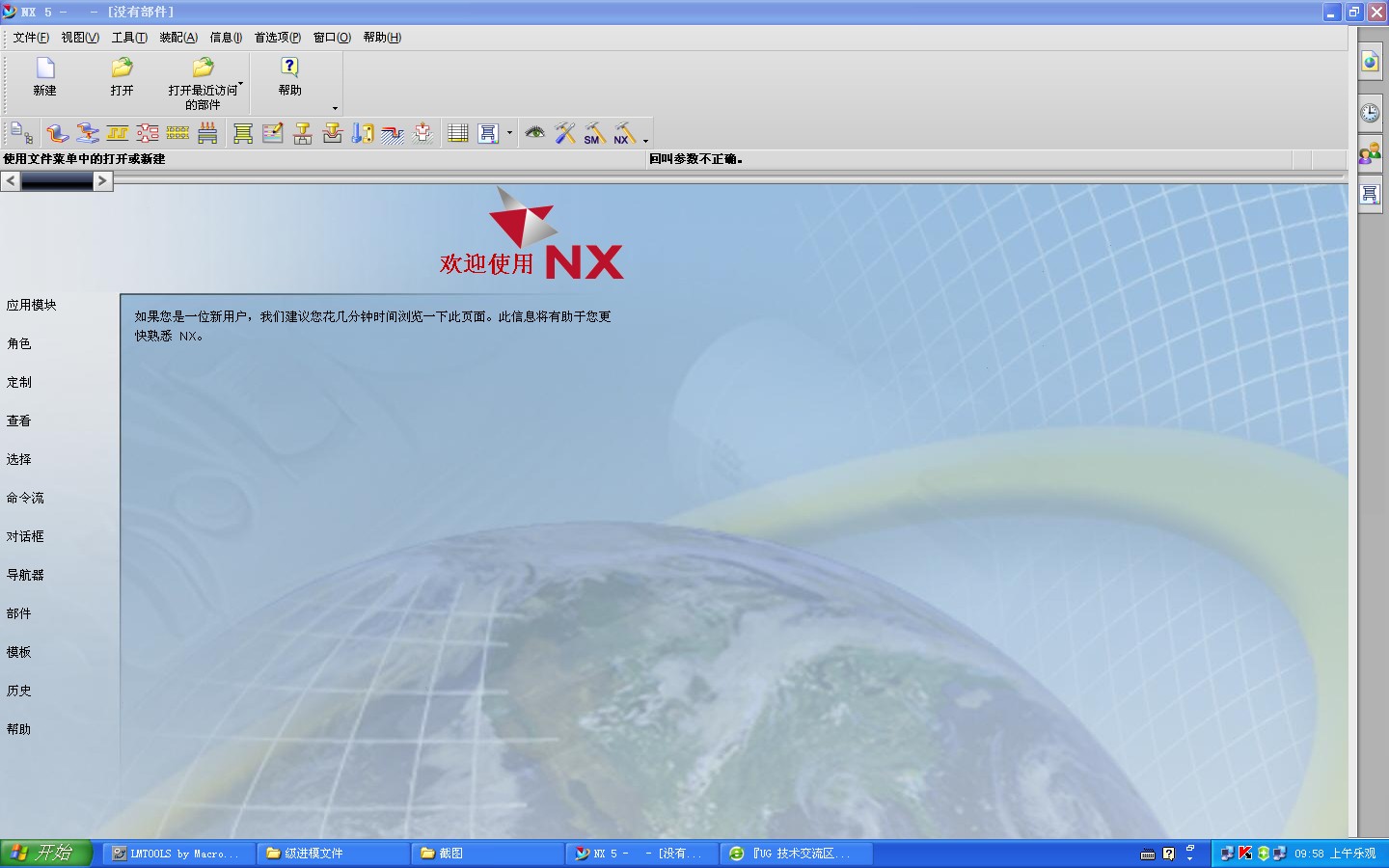Open the 窗口(O) menu
This screenshot has width=1389, height=868.
[332, 38]
